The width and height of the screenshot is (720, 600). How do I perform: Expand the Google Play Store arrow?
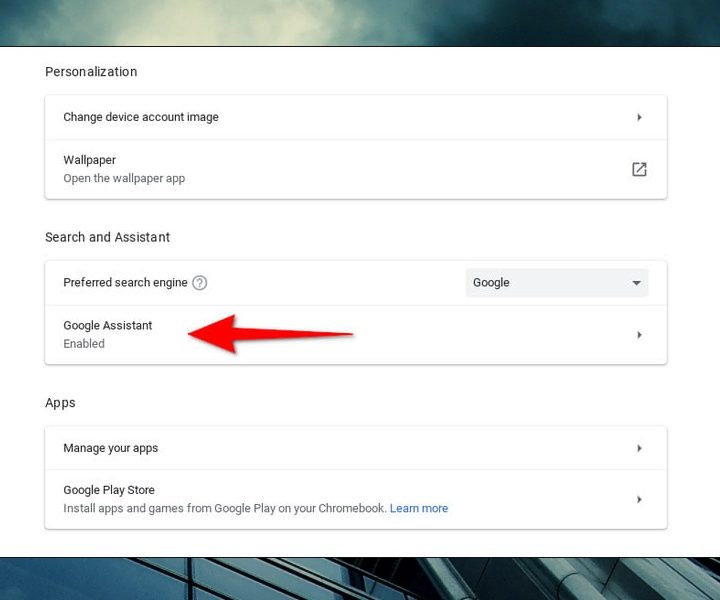tap(639, 499)
